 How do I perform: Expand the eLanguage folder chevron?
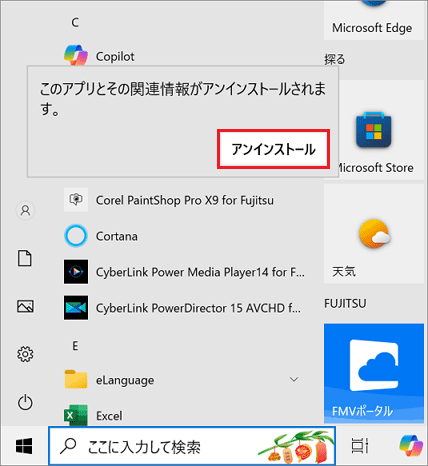pyautogui.click(x=294, y=379)
